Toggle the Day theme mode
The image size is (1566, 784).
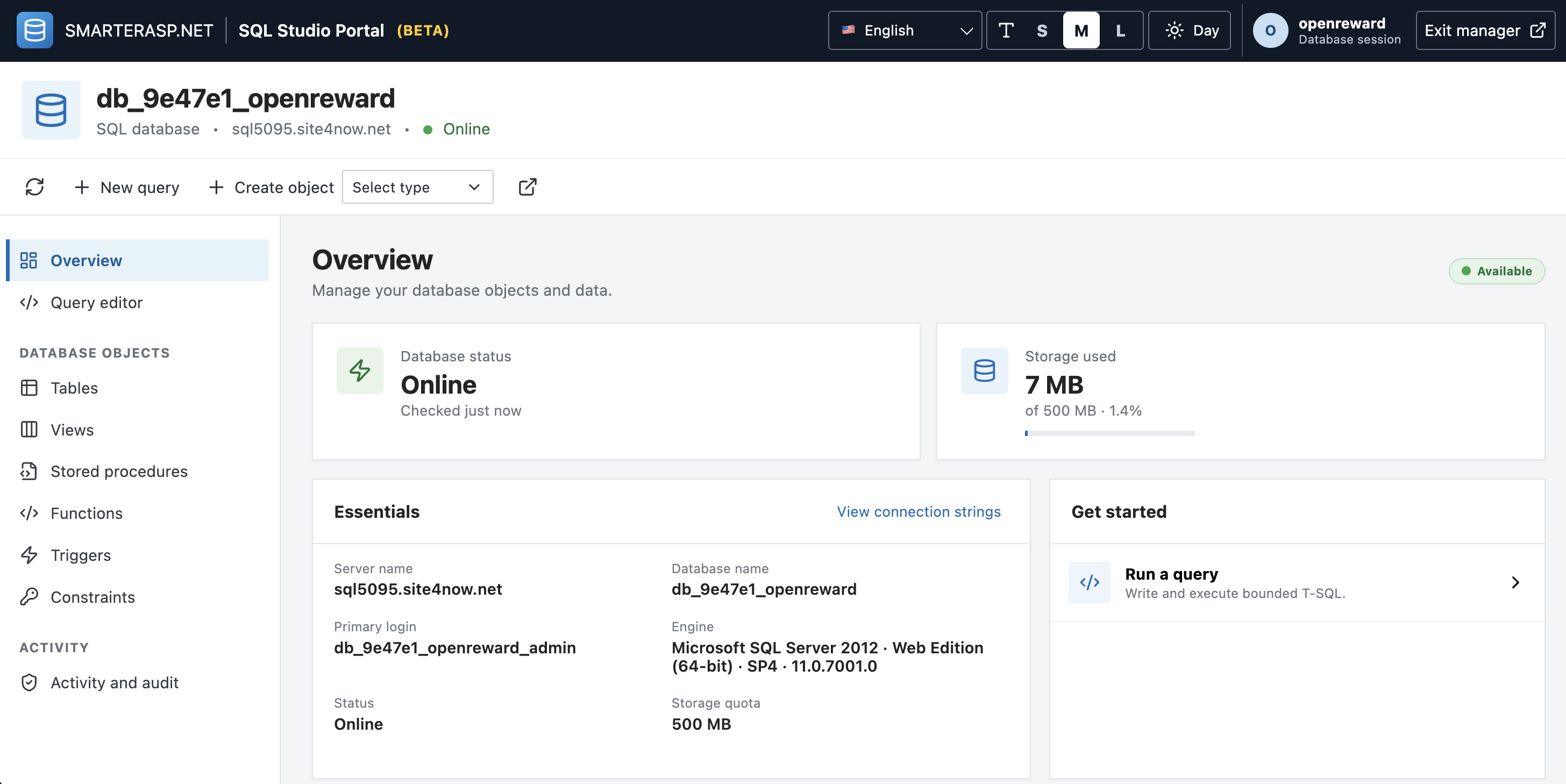[1189, 31]
